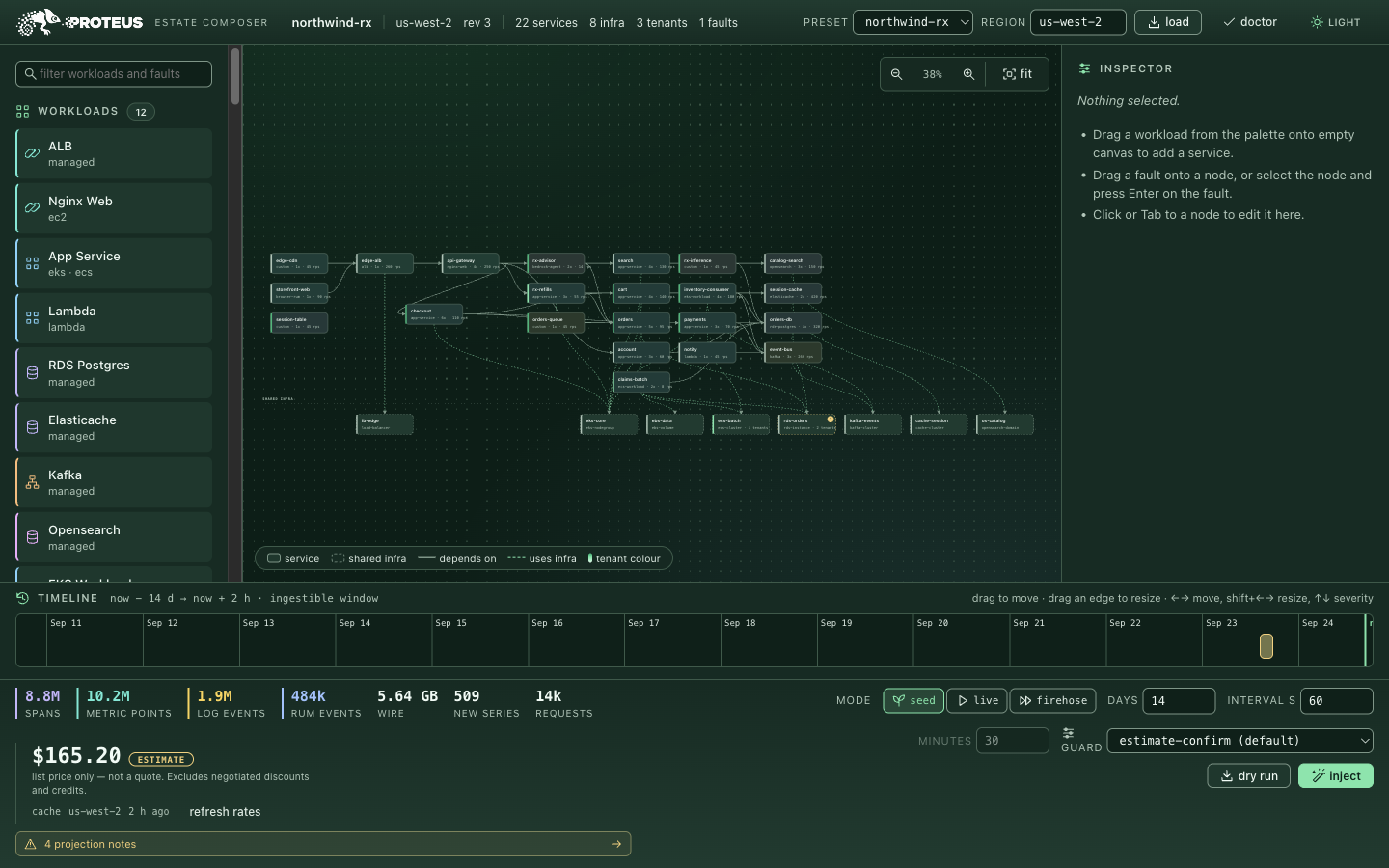The width and height of the screenshot is (1389, 868).
Task: Click the '1 faults' header text
Action: point(719,22)
